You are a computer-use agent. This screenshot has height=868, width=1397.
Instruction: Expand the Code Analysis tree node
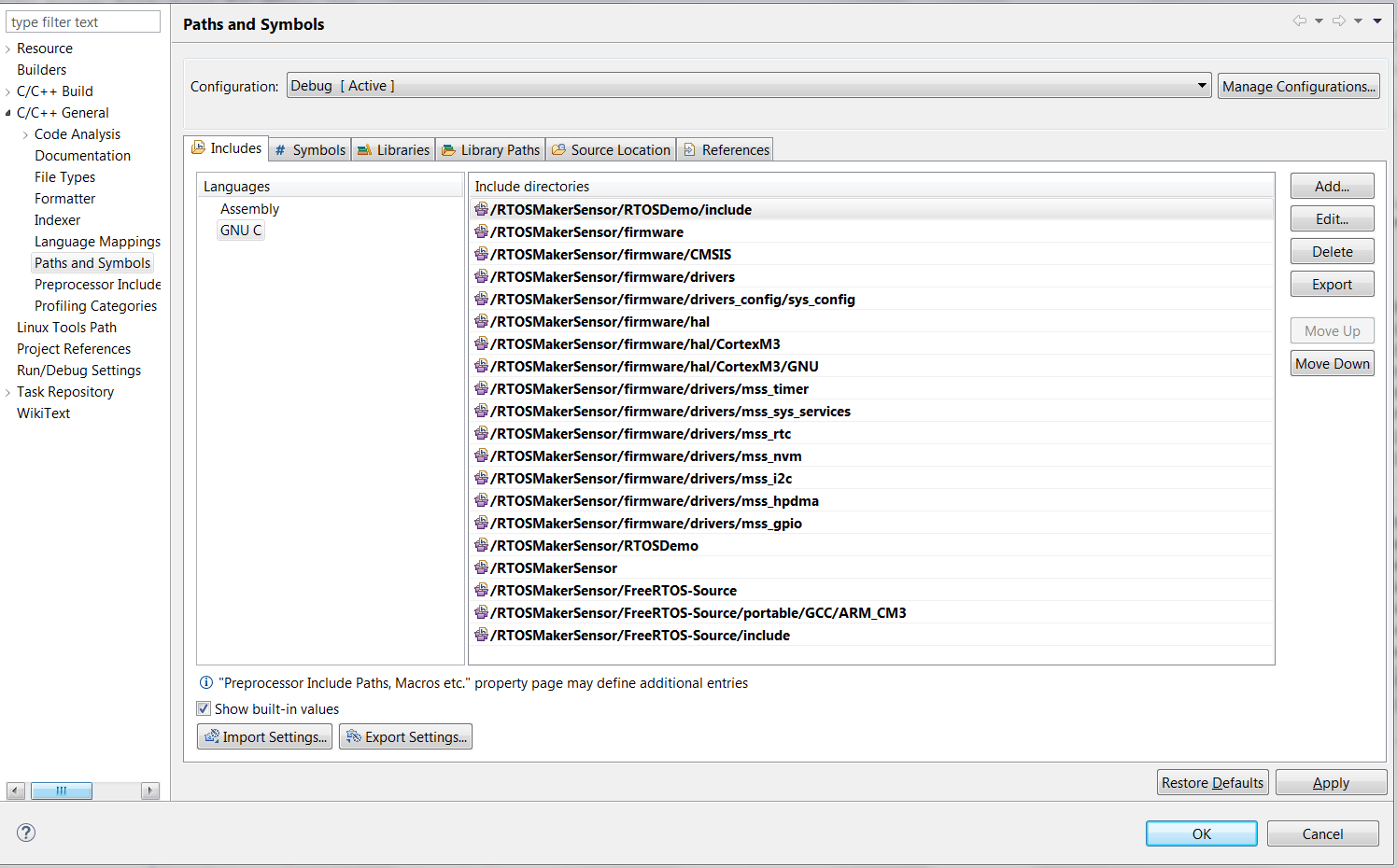25,134
